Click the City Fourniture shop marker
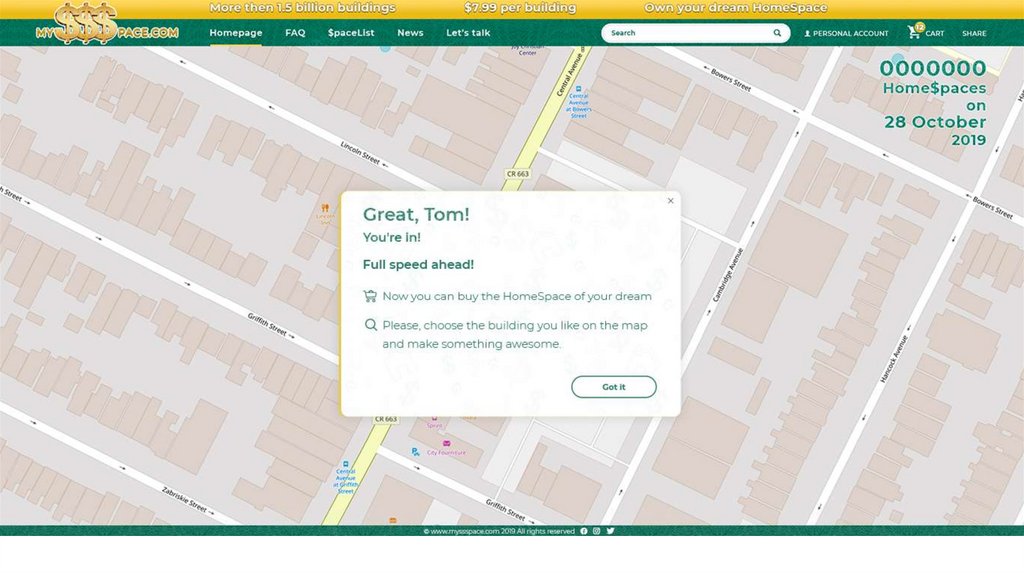 446,443
